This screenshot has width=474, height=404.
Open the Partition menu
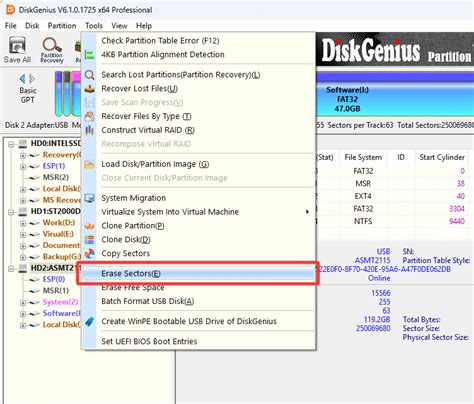(62, 26)
